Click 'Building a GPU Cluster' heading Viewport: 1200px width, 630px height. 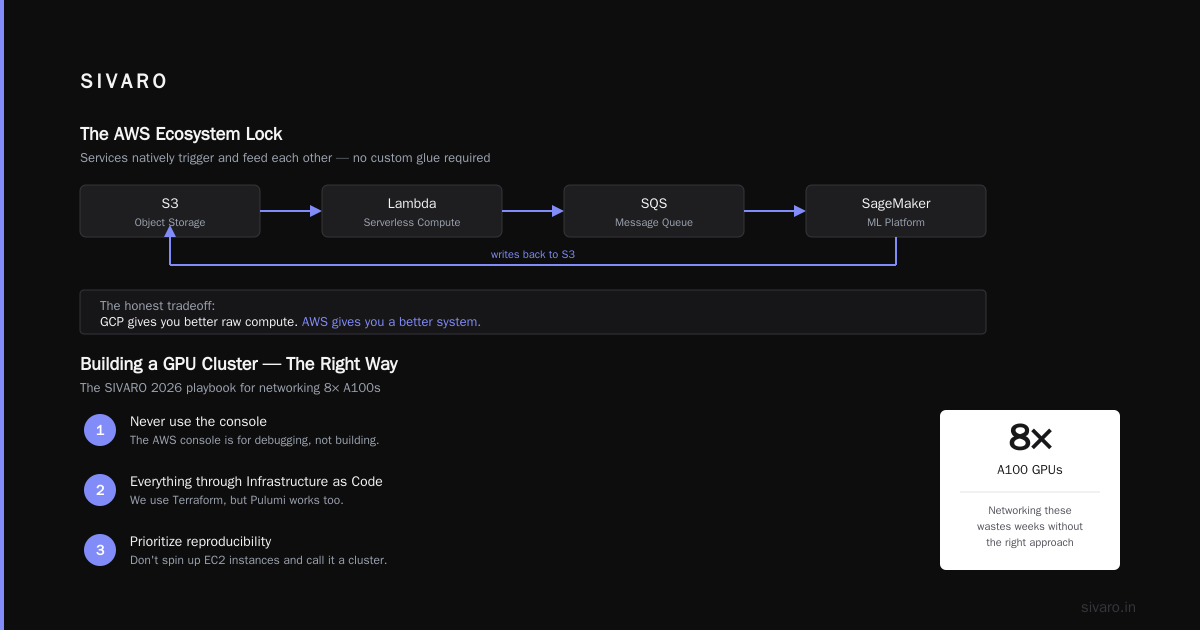pos(239,364)
